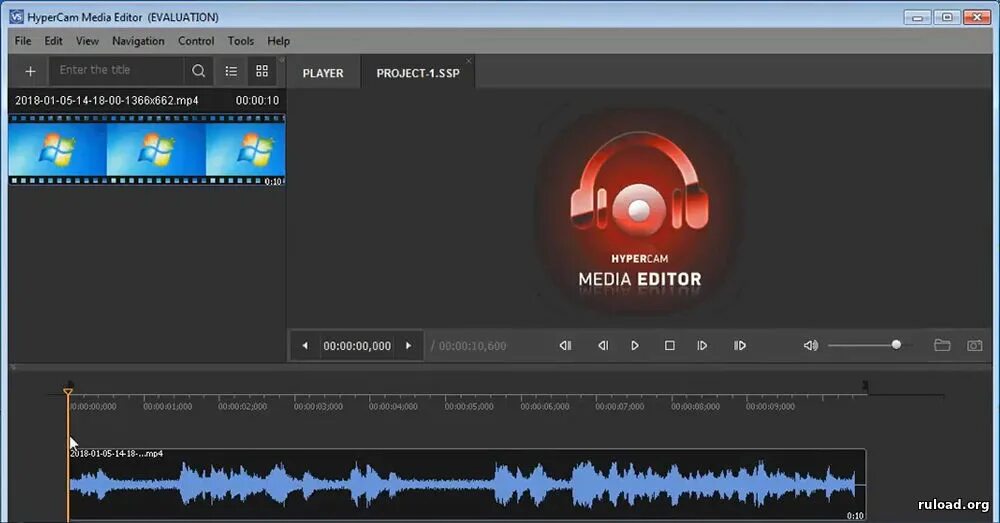Click the search magnifier icon
1000x523 pixels.
[x=198, y=71]
